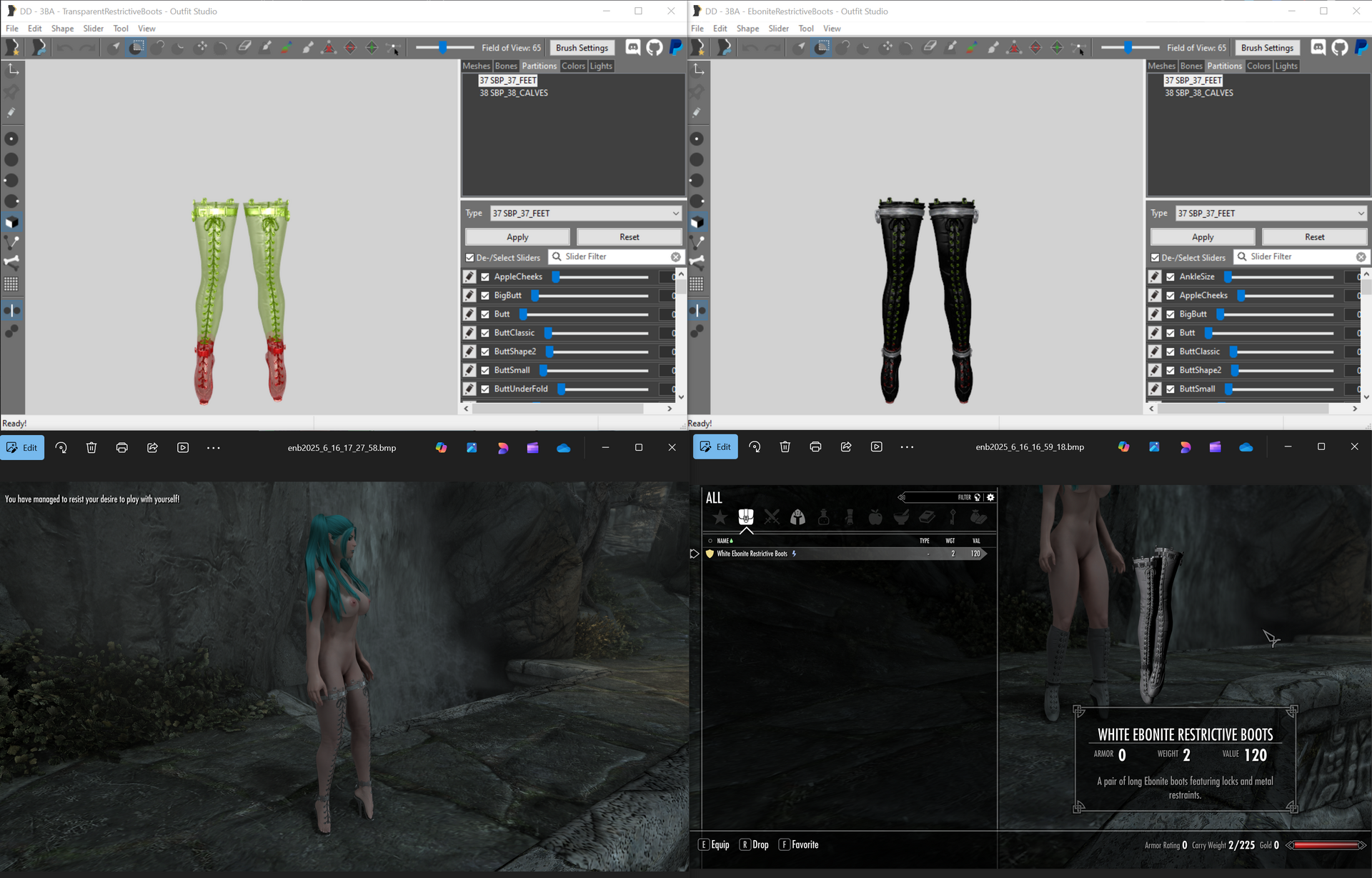Open Slider menu in EboniteRestrictiveBoots window
The image size is (1372, 878).
point(778,29)
